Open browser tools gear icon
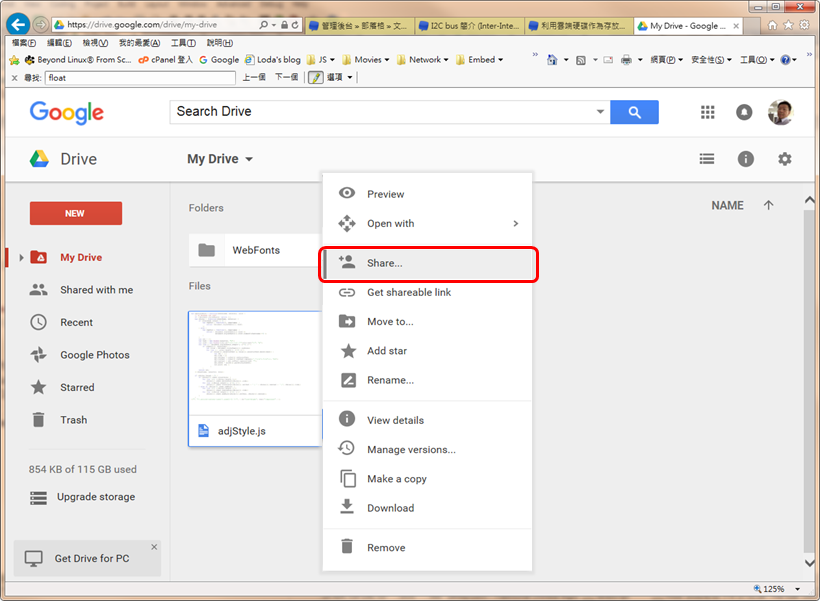 (x=804, y=25)
